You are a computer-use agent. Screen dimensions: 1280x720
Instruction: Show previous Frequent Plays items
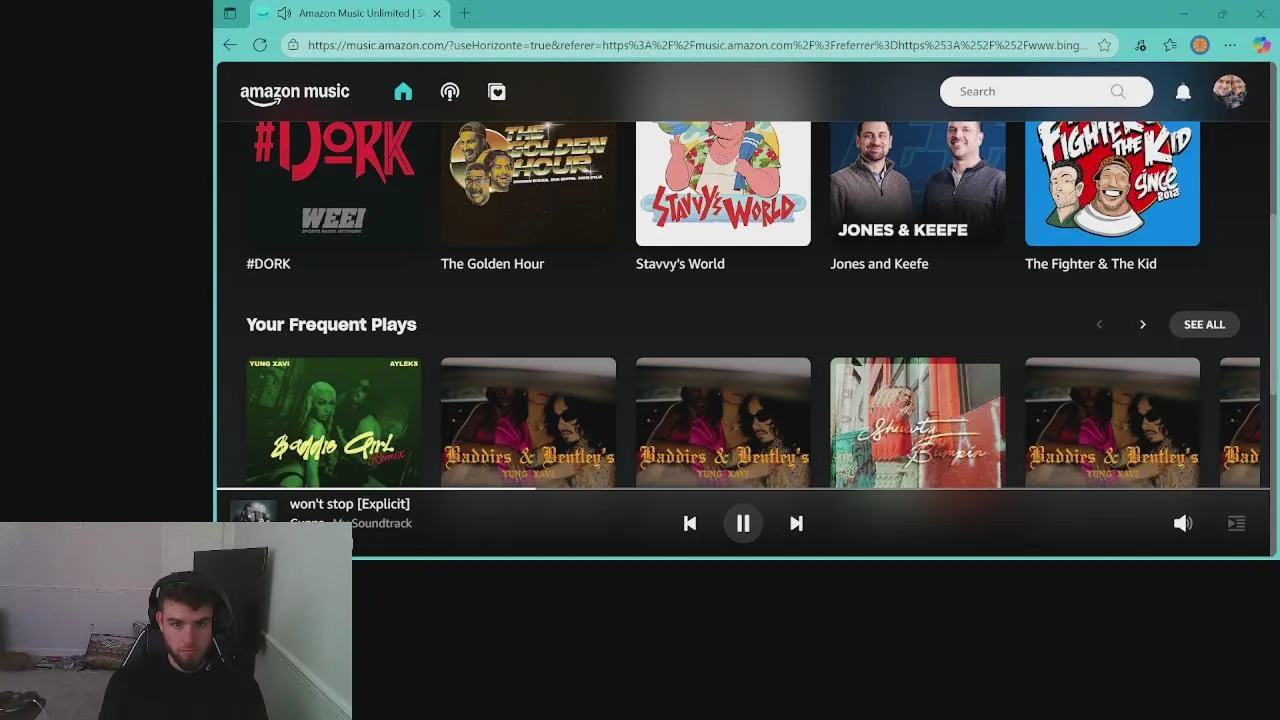1099,325
